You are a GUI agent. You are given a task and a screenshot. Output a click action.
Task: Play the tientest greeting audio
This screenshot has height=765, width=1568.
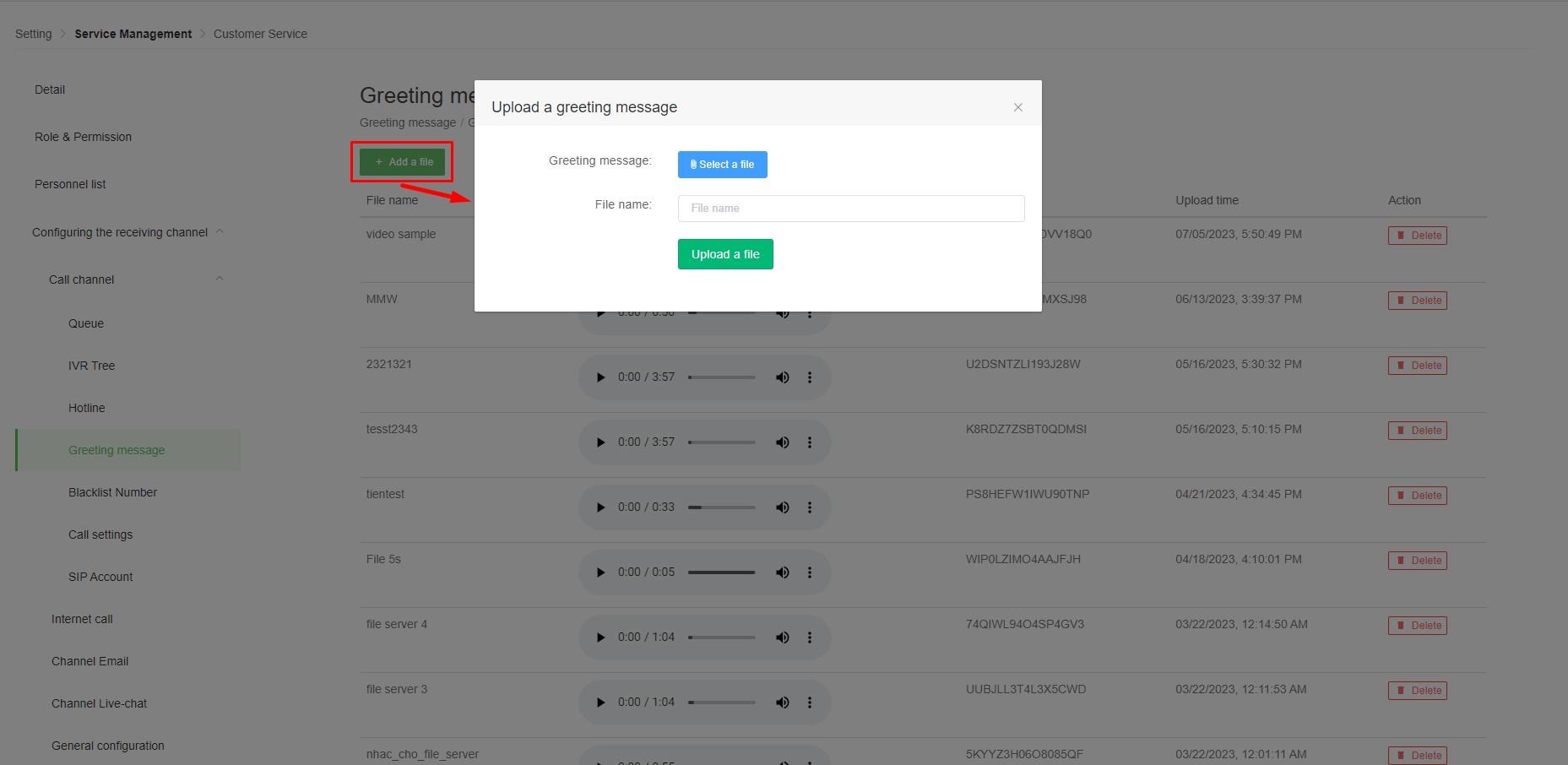coord(600,507)
